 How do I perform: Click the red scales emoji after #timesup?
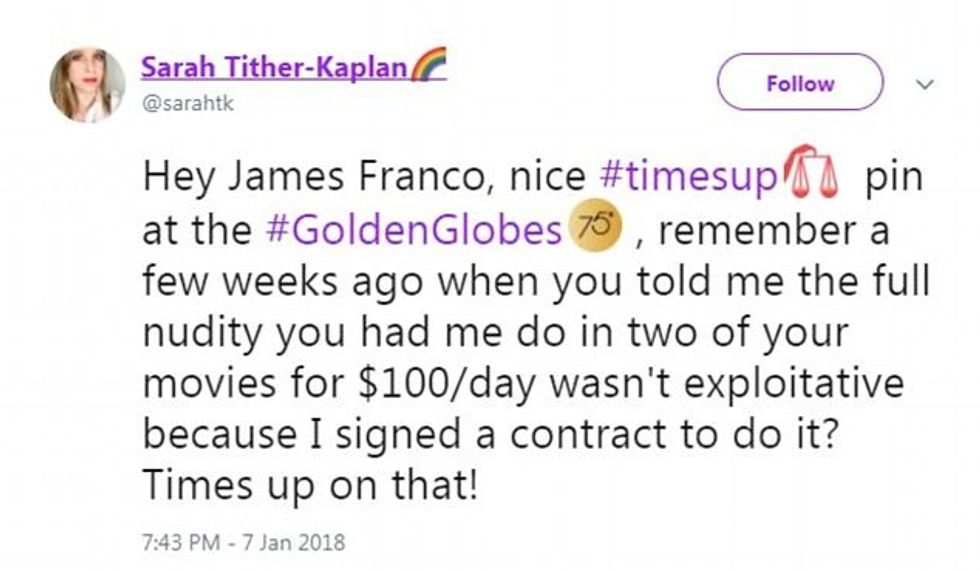812,177
